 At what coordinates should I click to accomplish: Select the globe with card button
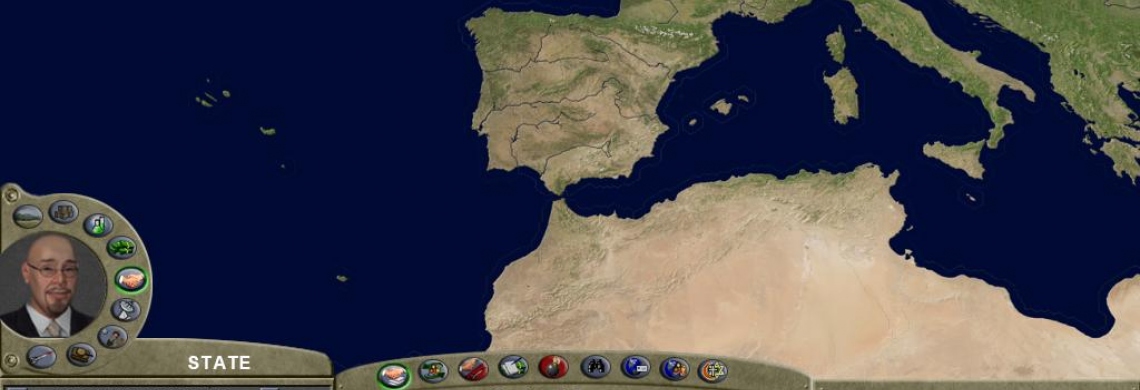(635, 367)
